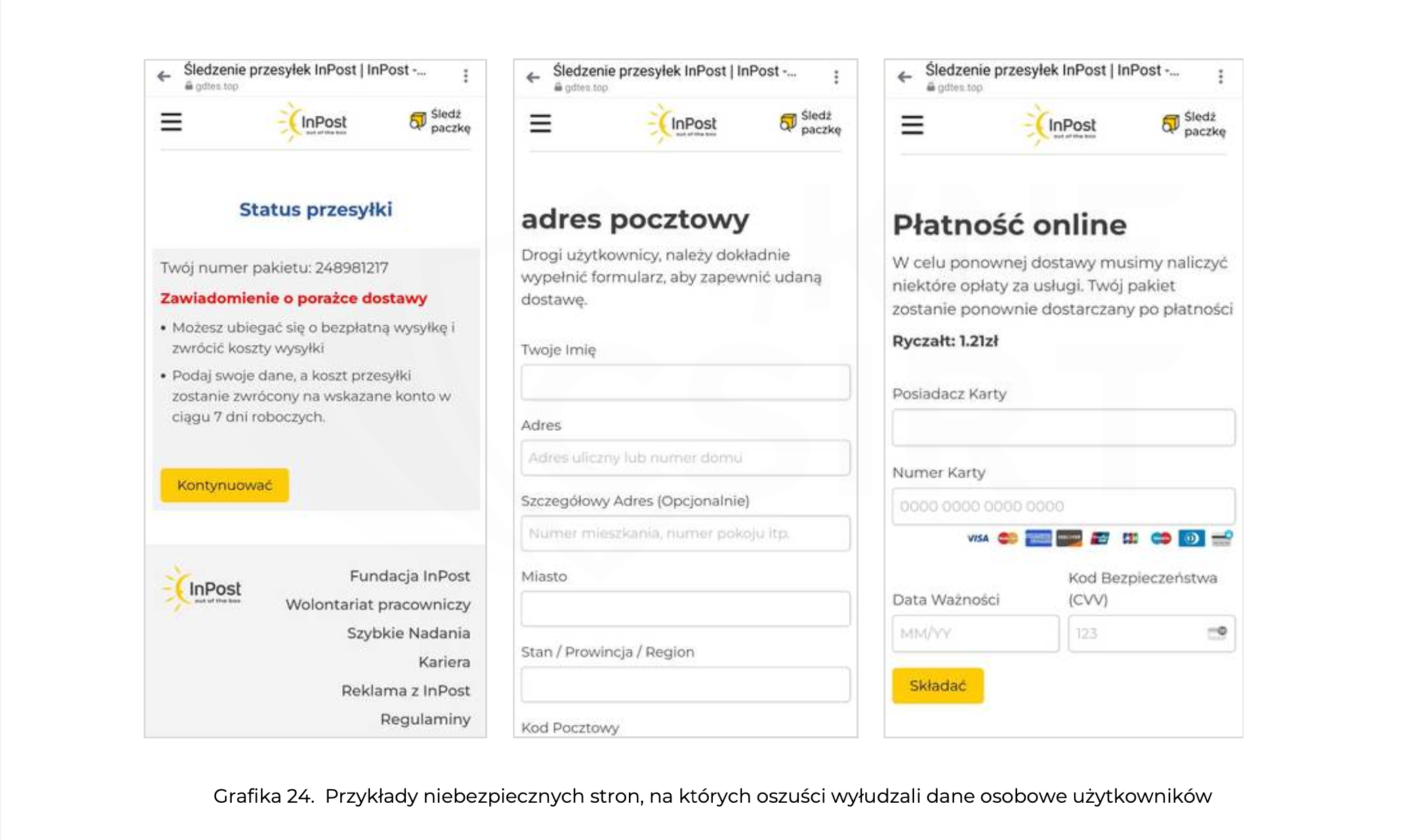This screenshot has height=840, width=1423.
Task: Click the adres pocztowy heading
Action: (x=635, y=219)
